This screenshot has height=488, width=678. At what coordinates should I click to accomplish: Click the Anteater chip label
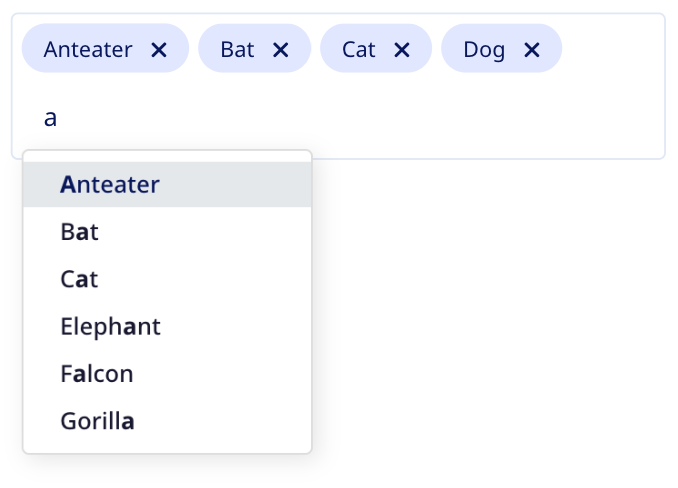coord(88,50)
